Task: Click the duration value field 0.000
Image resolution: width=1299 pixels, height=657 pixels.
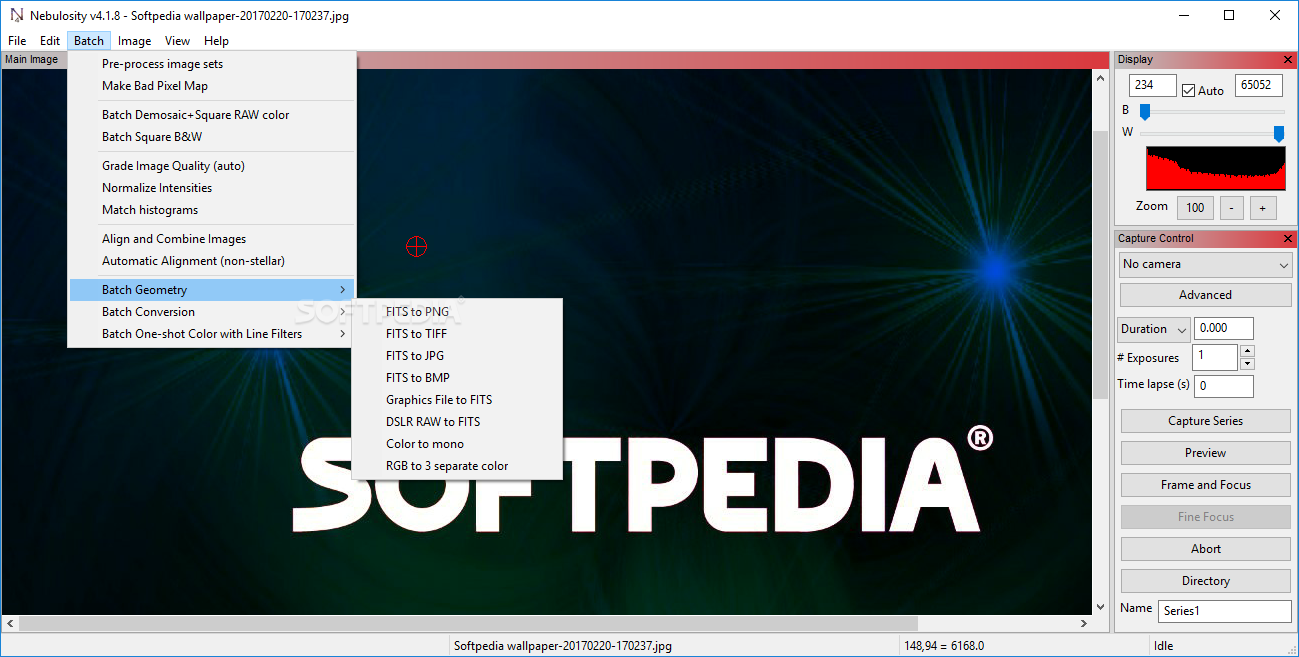Action: pyautogui.click(x=1223, y=328)
